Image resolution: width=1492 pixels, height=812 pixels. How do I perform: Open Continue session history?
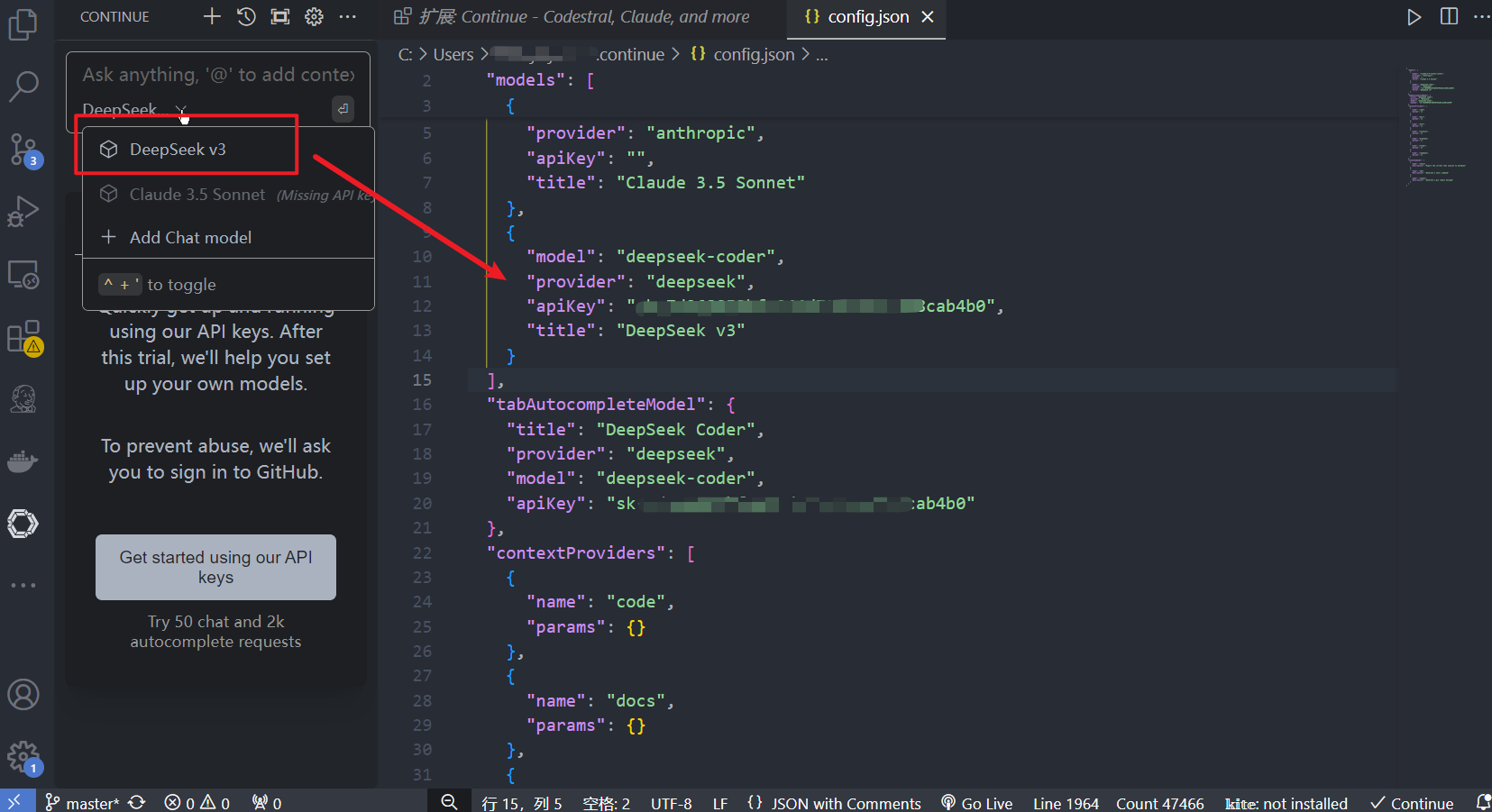[x=245, y=15]
